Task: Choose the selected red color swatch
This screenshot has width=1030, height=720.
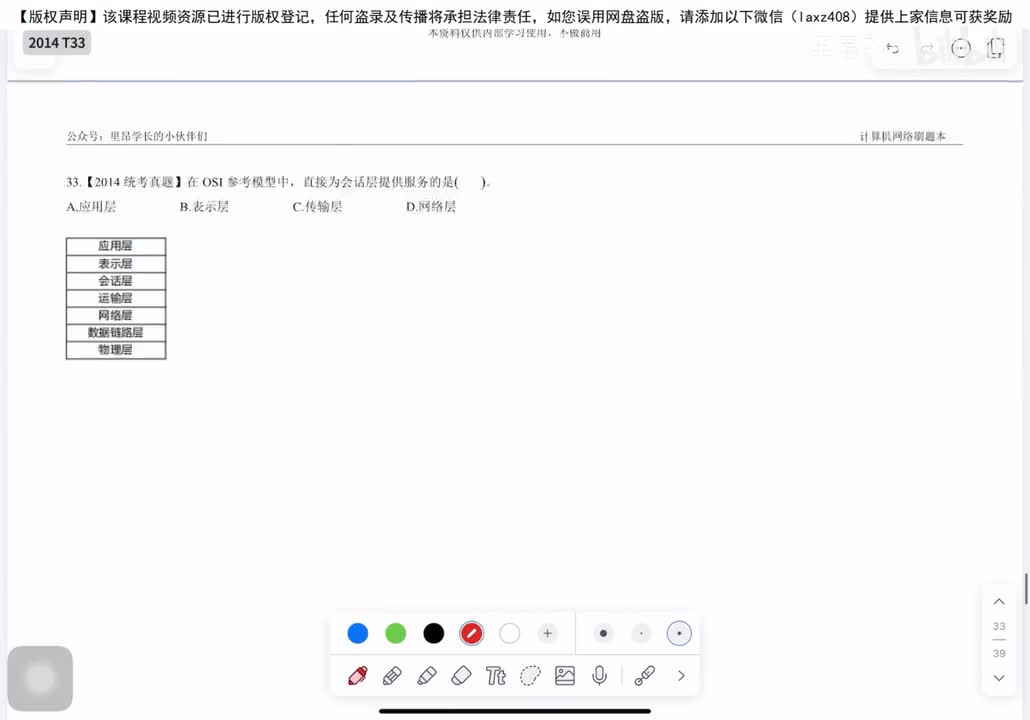Action: [x=472, y=633]
